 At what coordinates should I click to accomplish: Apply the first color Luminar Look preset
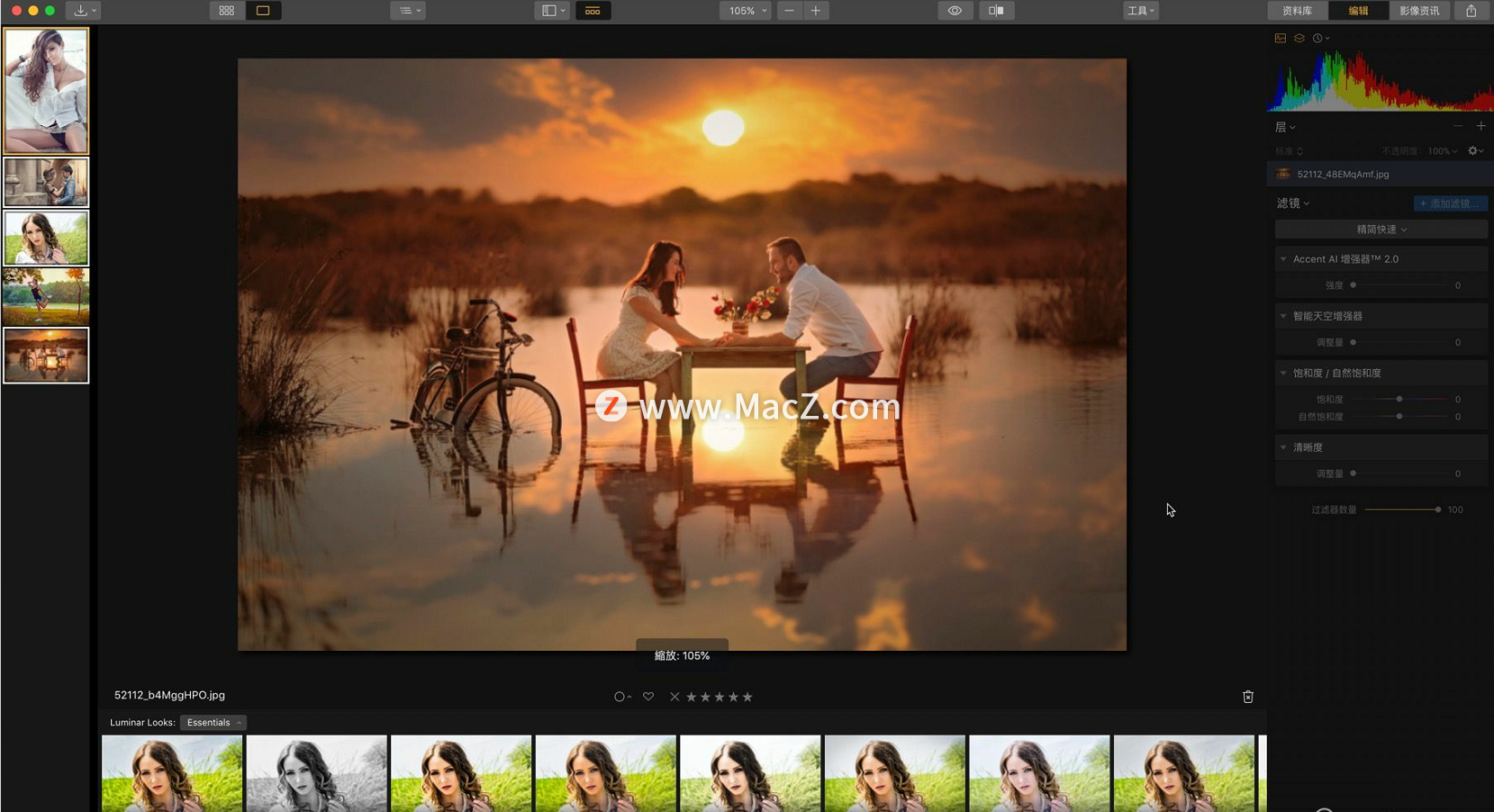(x=172, y=773)
